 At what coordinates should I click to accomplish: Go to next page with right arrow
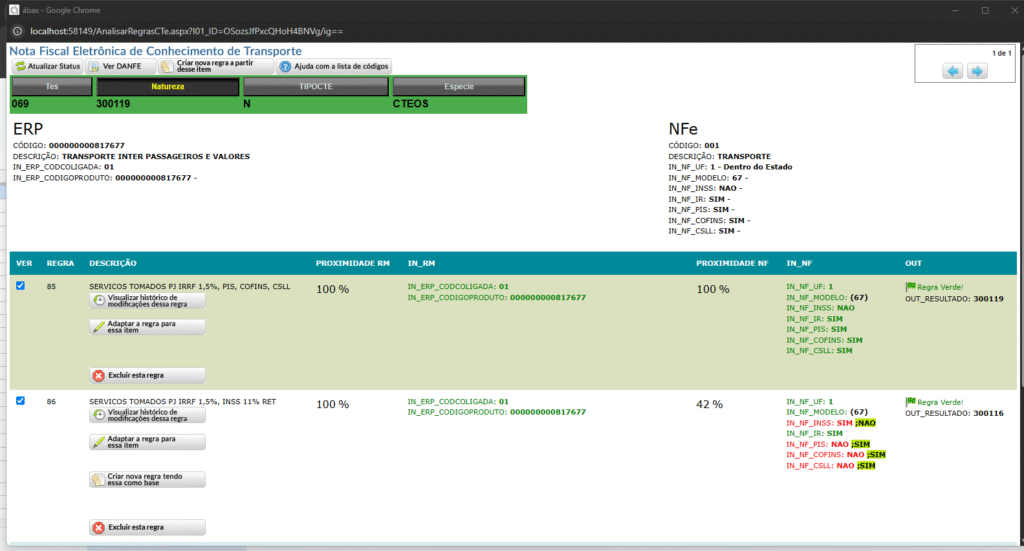977,71
